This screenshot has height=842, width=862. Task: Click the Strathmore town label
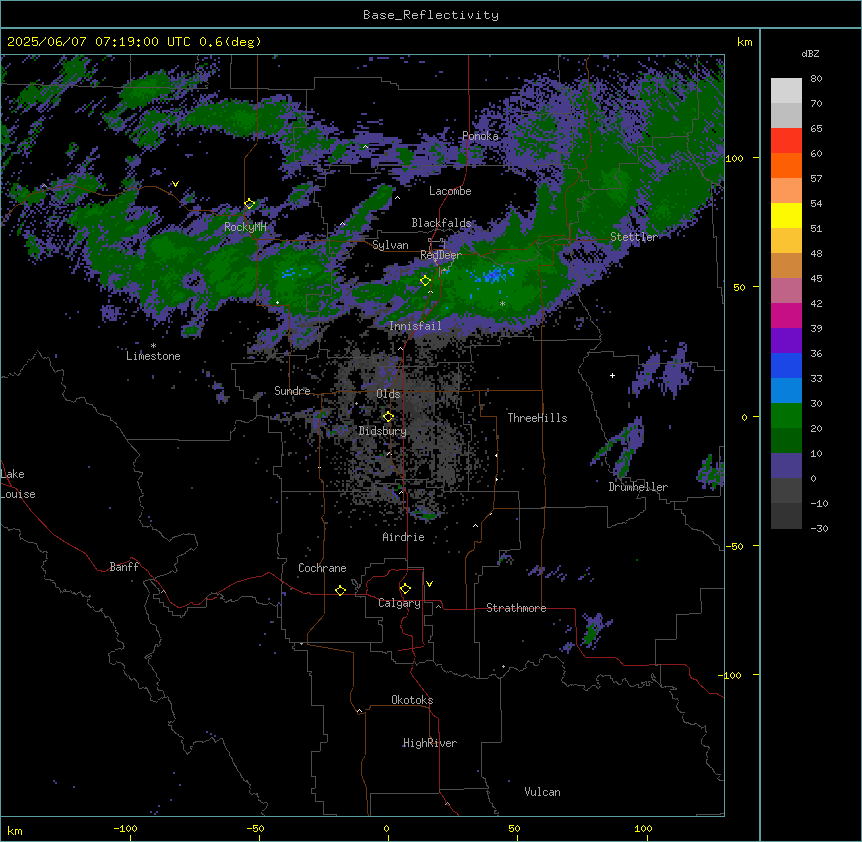coord(516,608)
